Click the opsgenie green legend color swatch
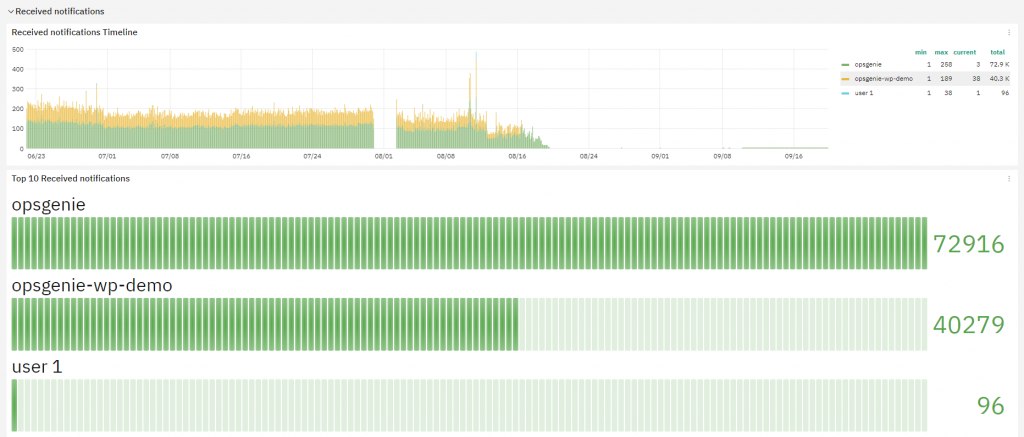1024x437 pixels. (846, 65)
